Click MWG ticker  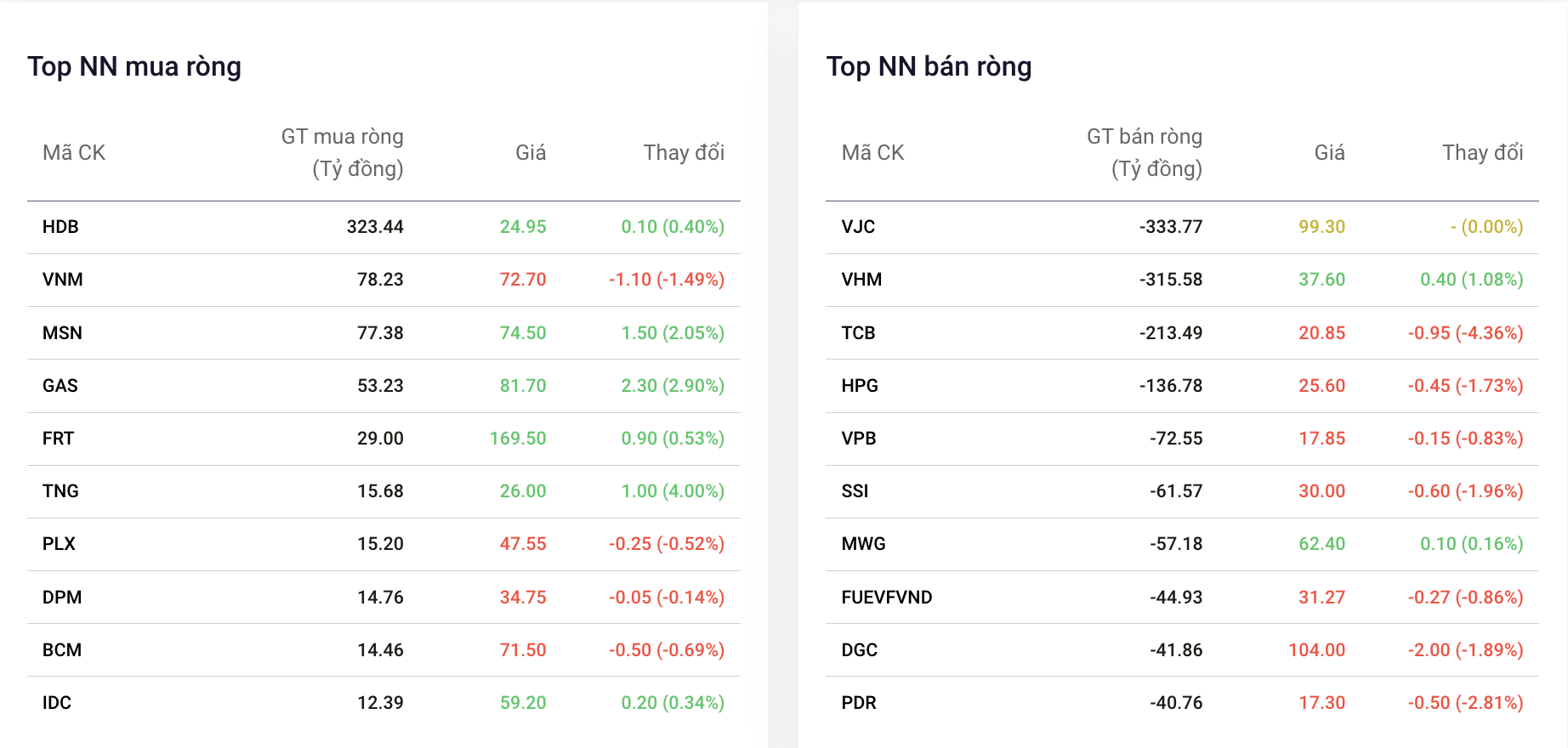pyautogui.click(x=863, y=544)
